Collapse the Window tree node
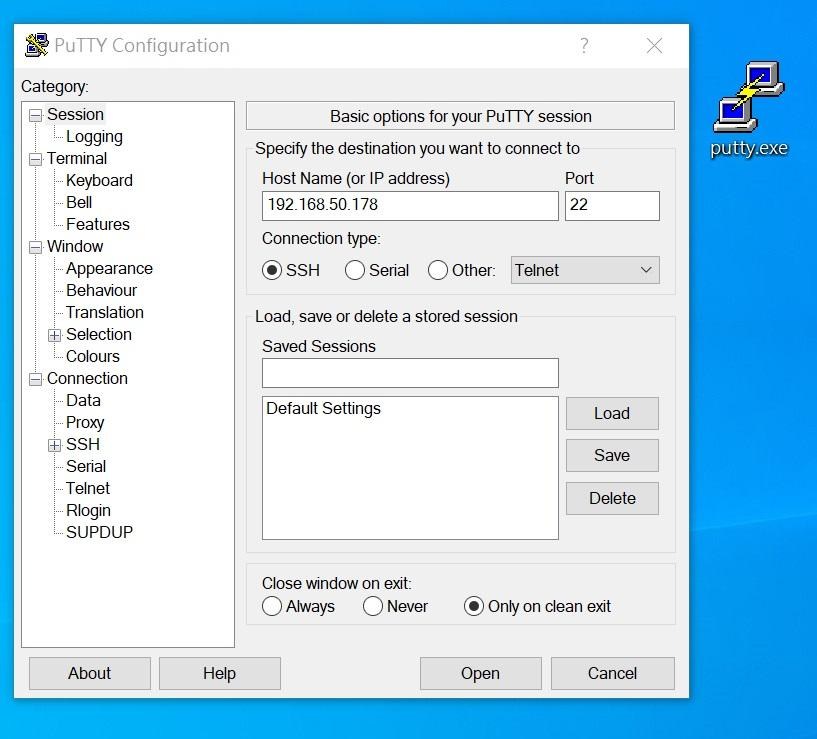The width and height of the screenshot is (817, 739). click(x=35, y=247)
